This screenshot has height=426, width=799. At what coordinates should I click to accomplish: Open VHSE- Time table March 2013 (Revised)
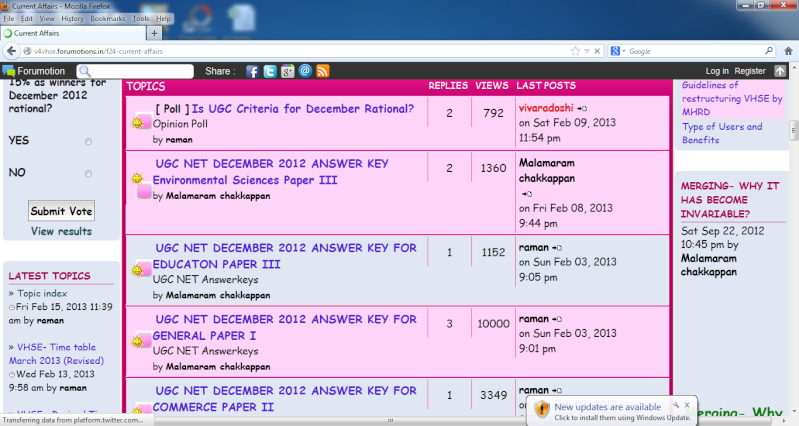click(x=56, y=354)
